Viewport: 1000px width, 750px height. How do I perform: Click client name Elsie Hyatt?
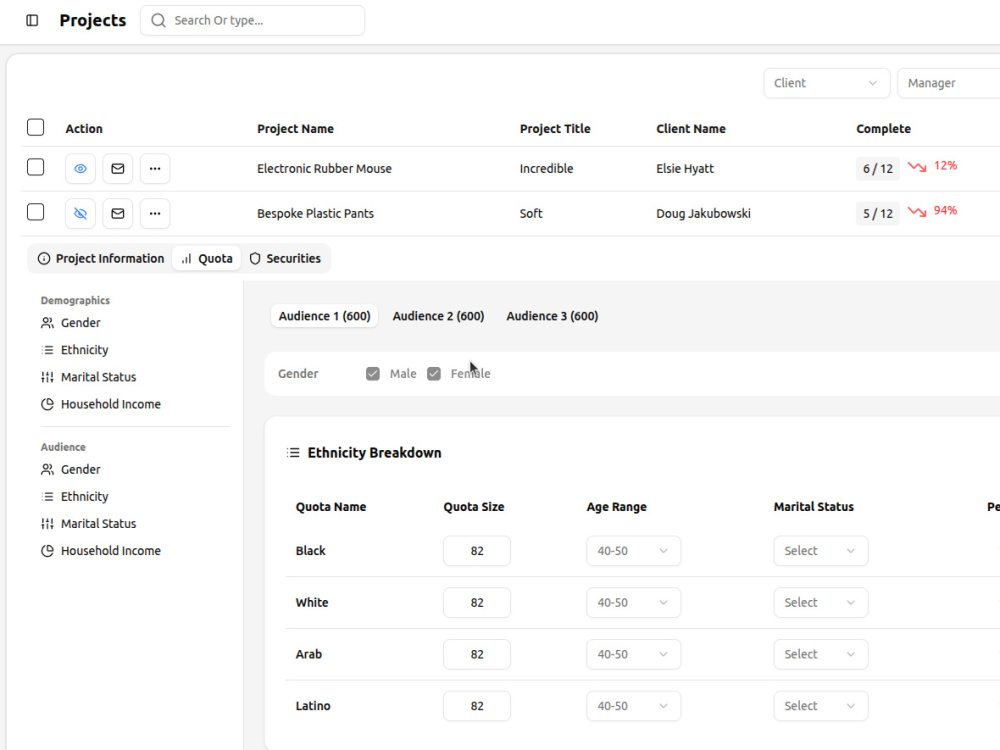click(685, 169)
